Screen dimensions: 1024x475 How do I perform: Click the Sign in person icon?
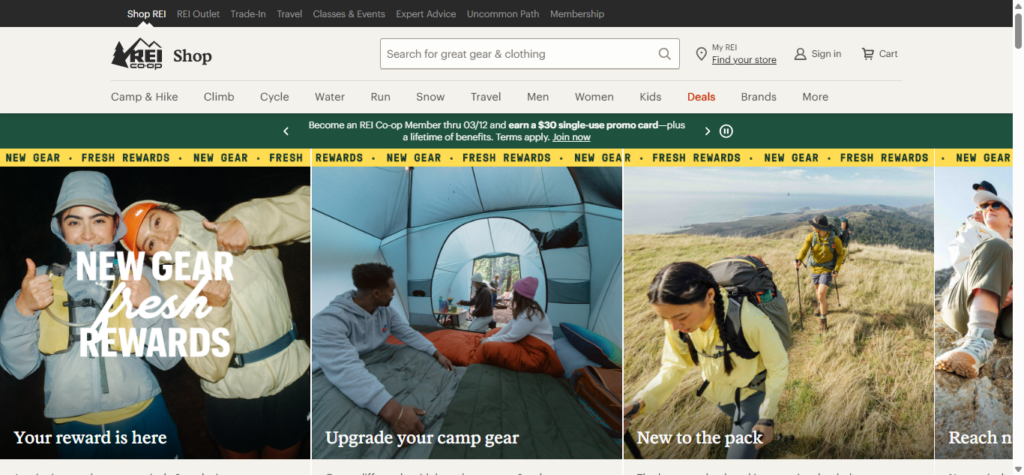click(800, 54)
